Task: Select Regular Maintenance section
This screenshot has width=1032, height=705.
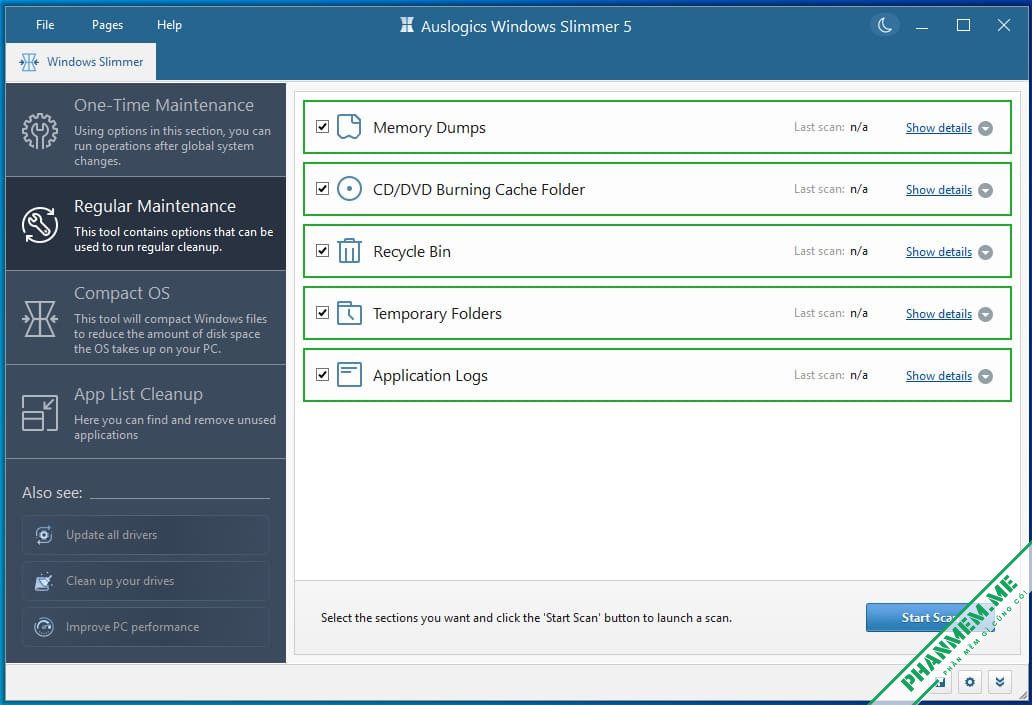Action: tap(146, 224)
